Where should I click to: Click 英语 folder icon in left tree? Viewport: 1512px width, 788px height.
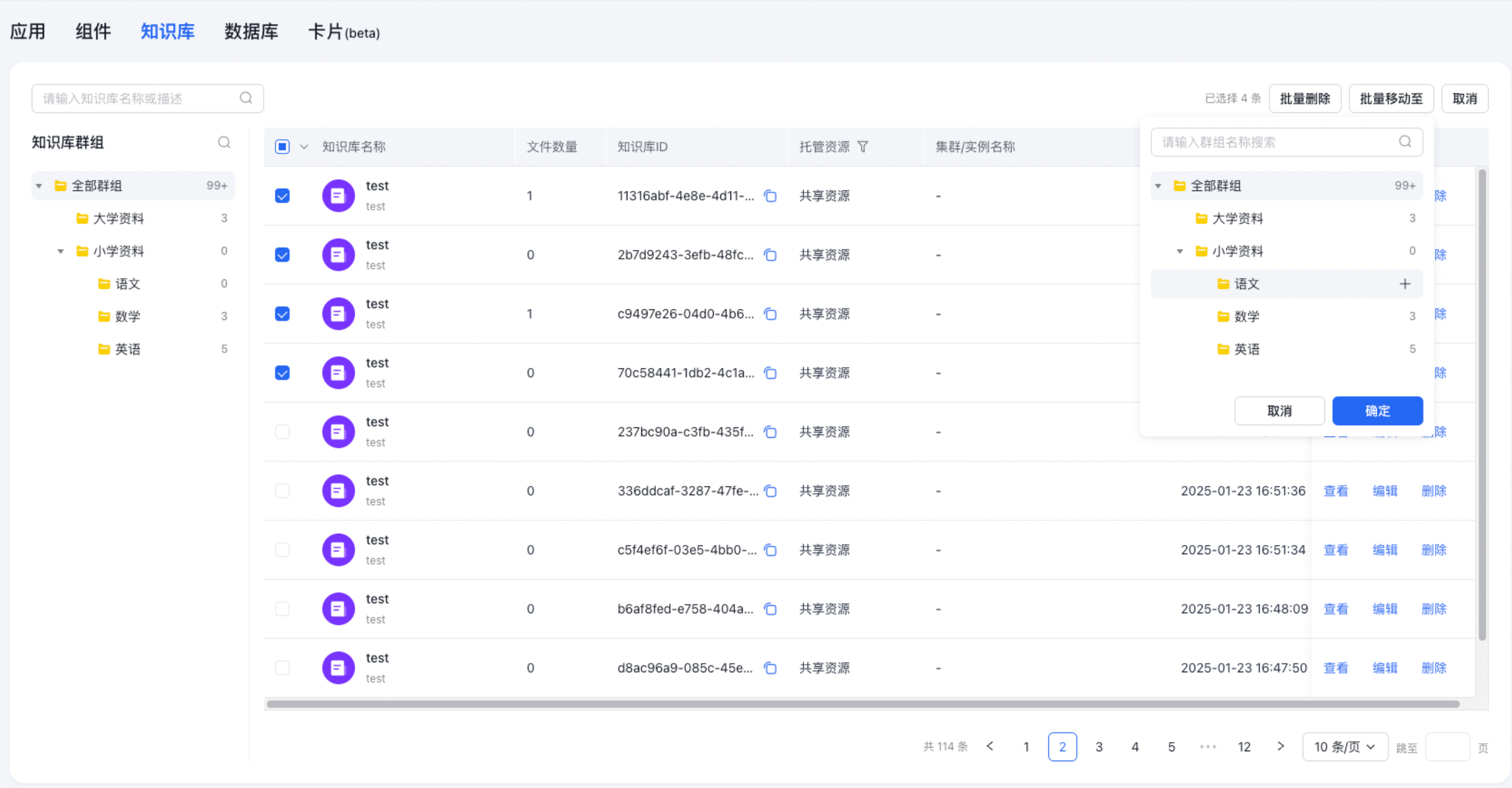[104, 349]
